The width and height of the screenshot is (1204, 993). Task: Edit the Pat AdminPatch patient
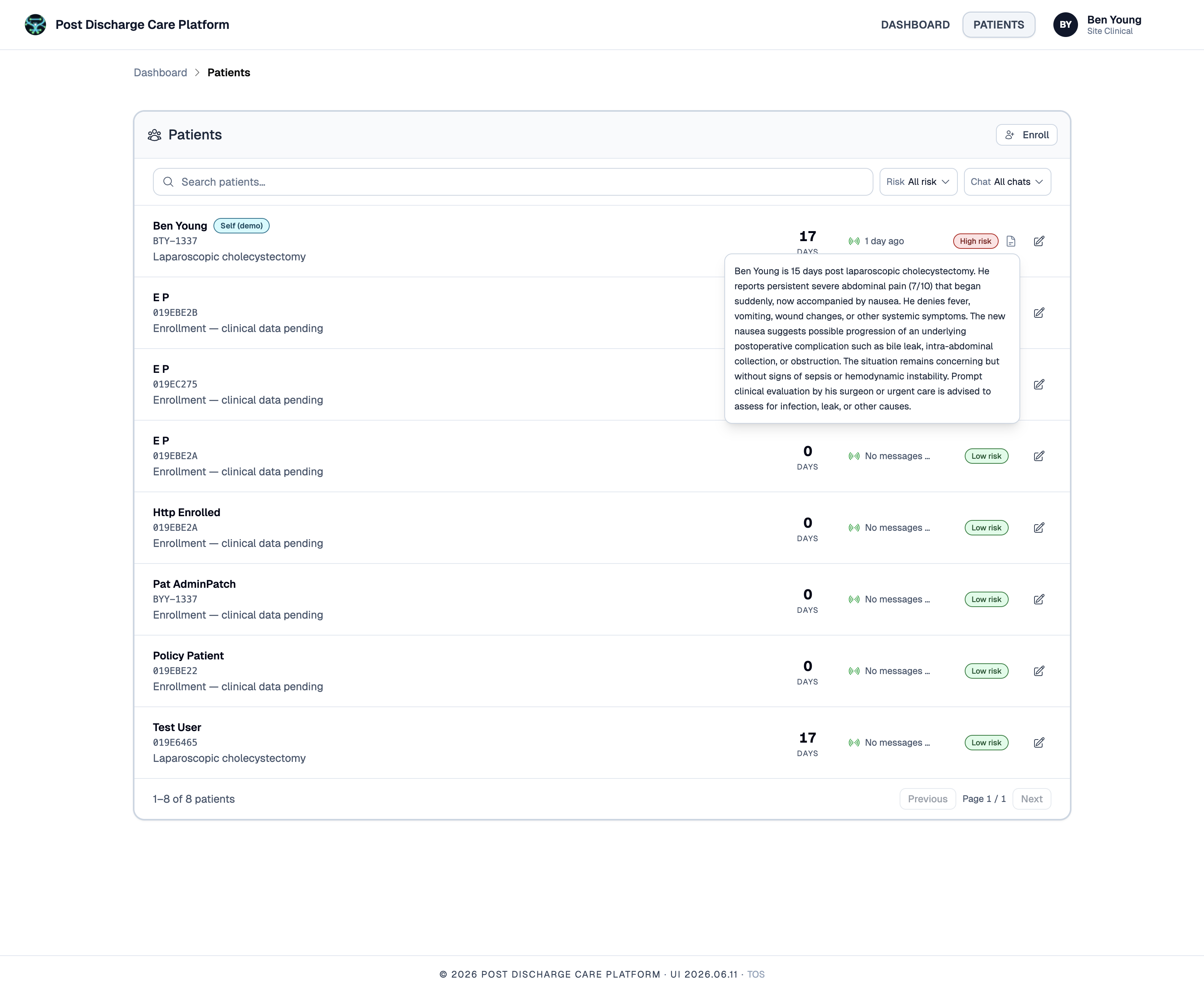[x=1039, y=599]
